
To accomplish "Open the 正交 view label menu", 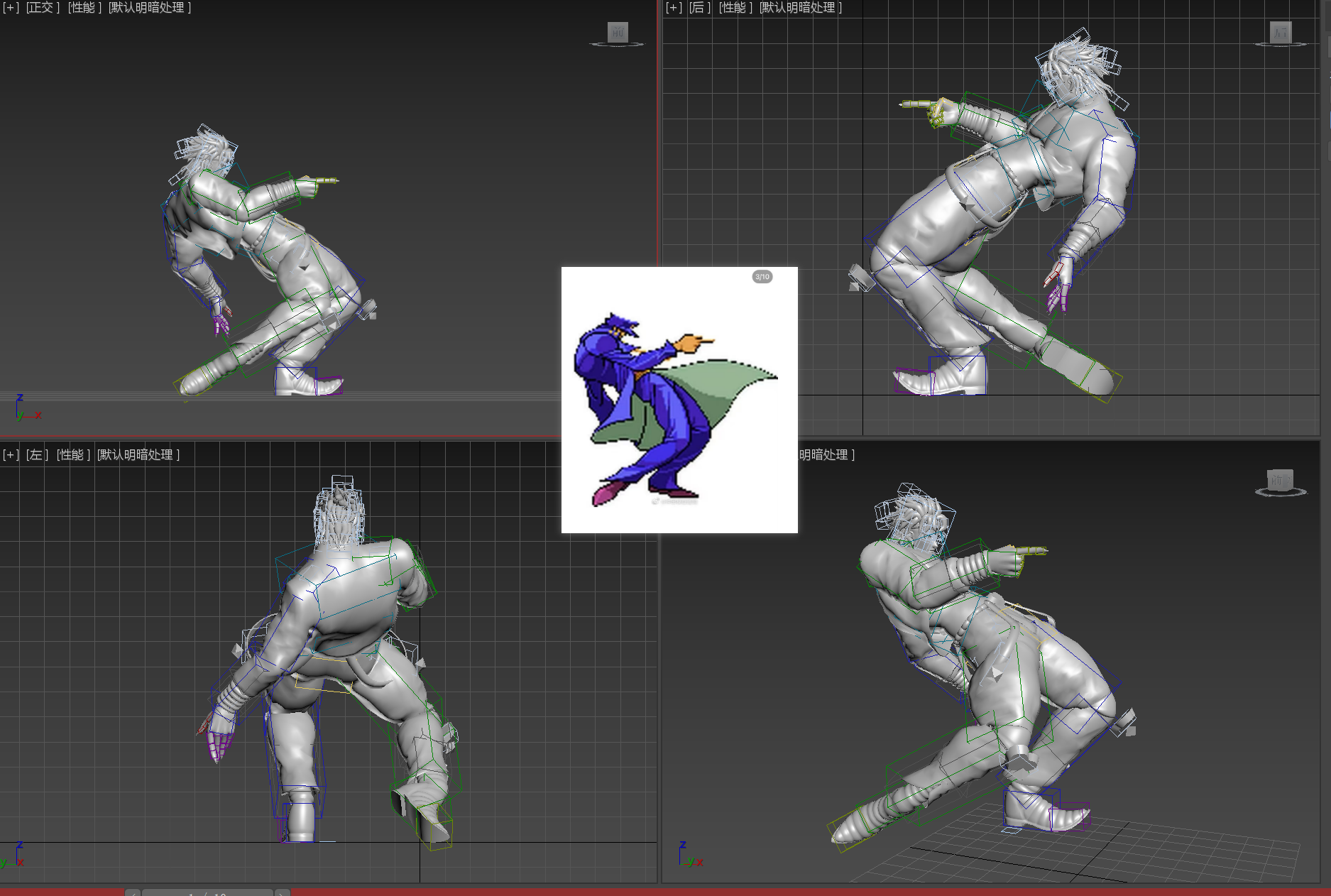I will 43,8.
